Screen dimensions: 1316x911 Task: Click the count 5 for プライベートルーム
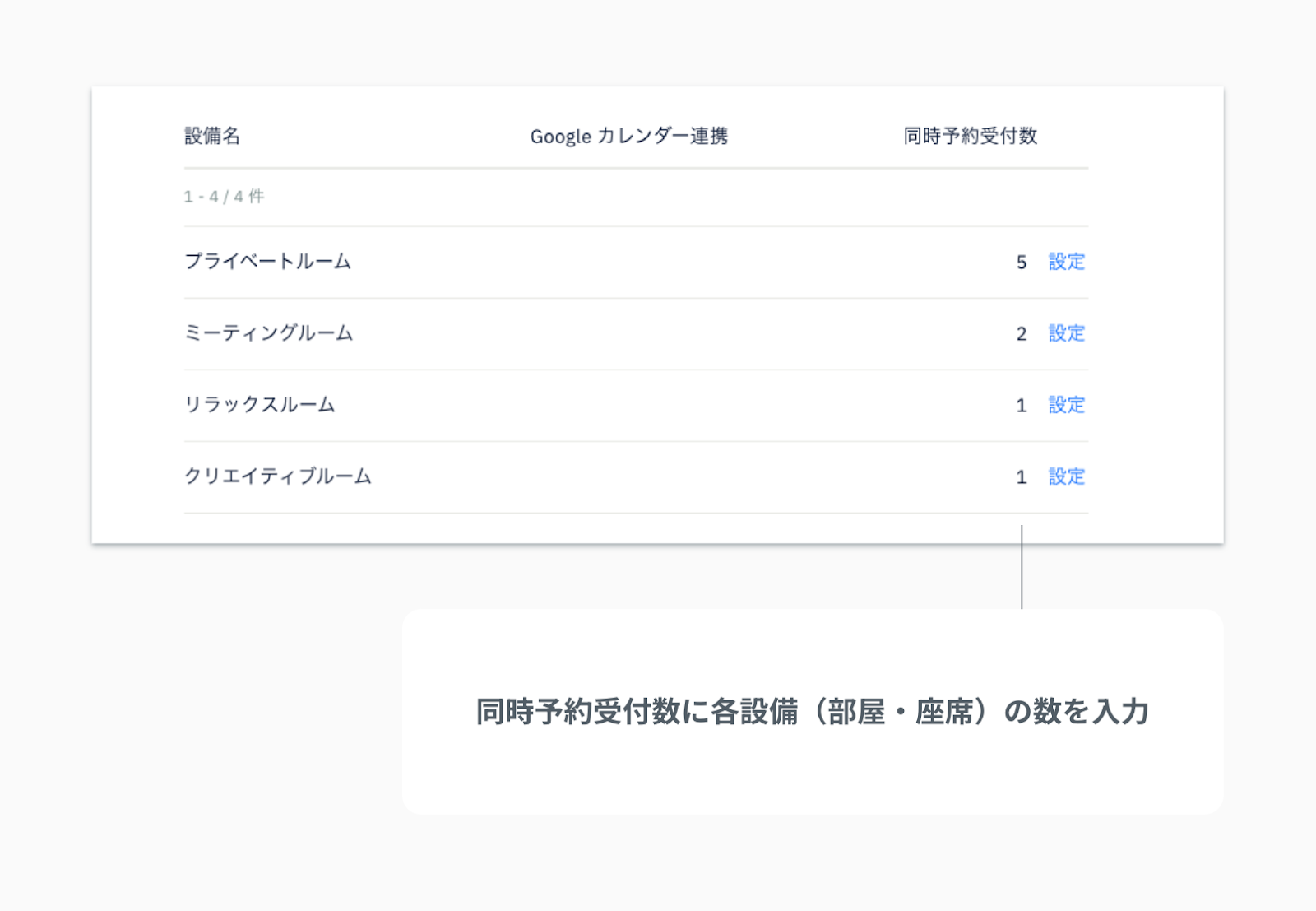[1021, 263]
